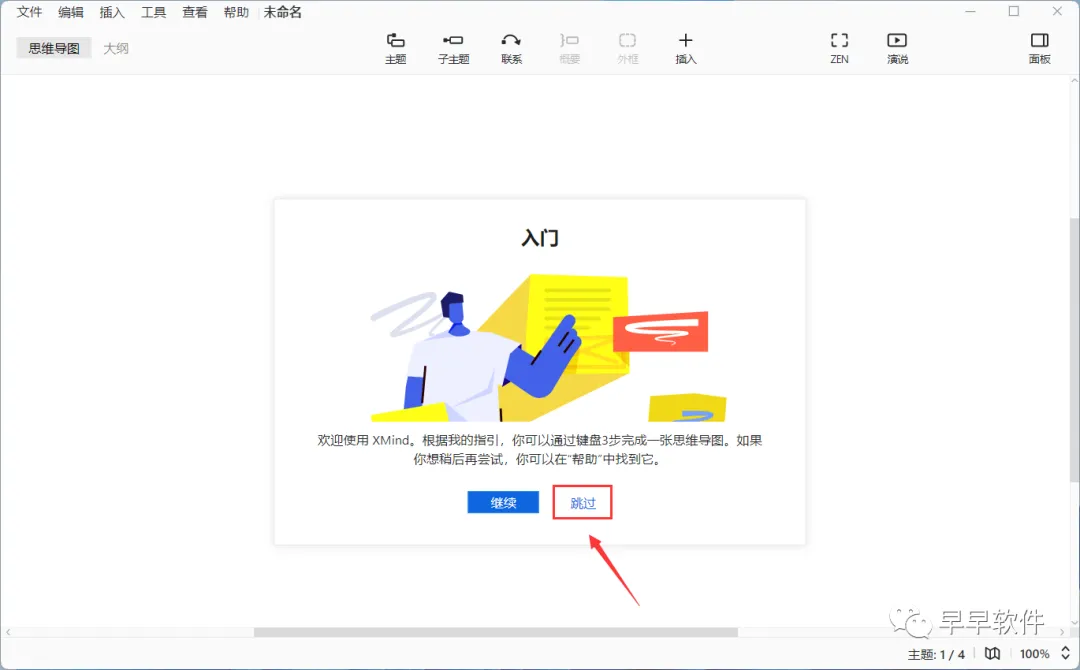Open the 查看 menu
Image resolution: width=1080 pixels, height=670 pixels.
[194, 12]
